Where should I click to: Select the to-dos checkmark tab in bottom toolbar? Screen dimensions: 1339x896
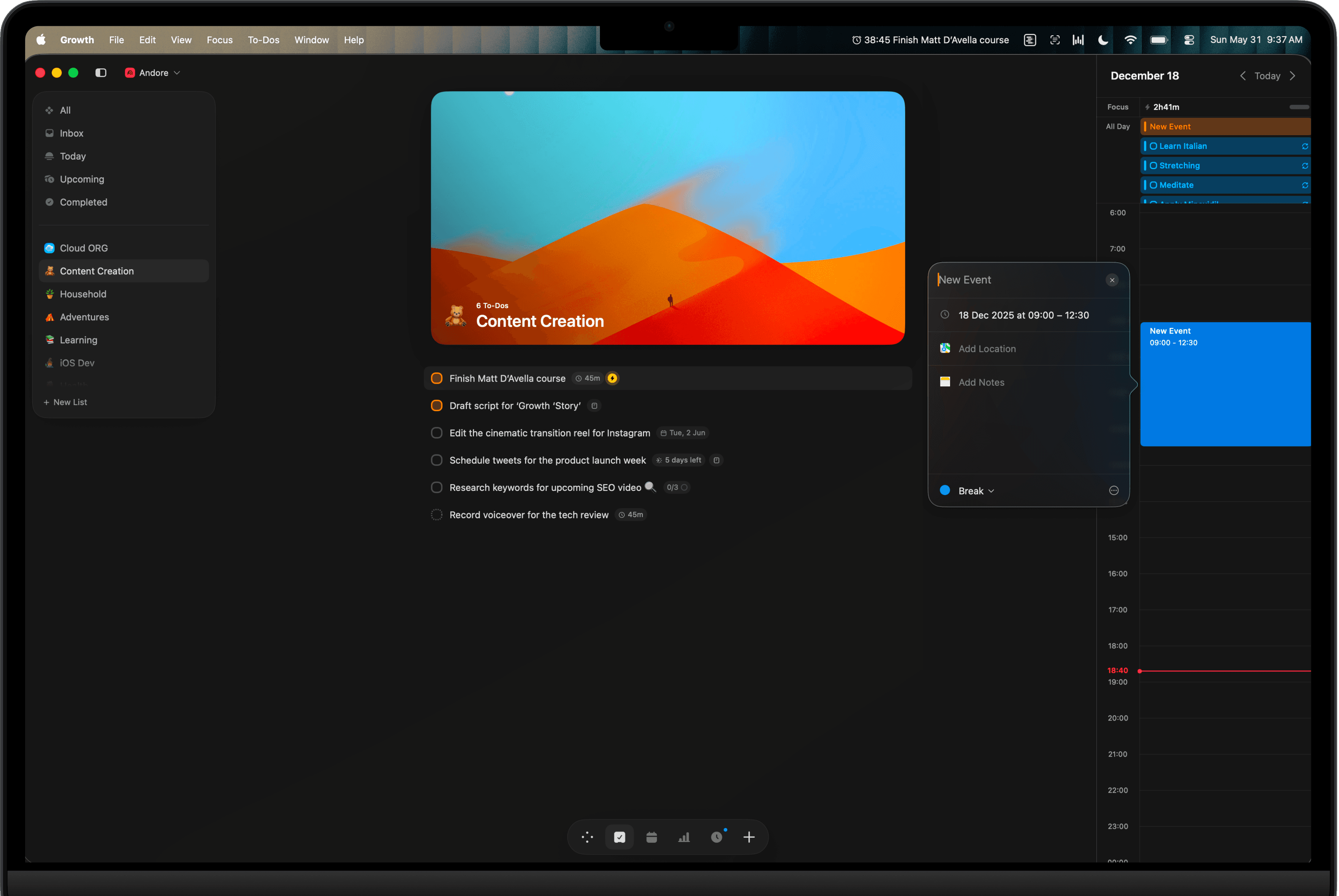click(x=620, y=837)
